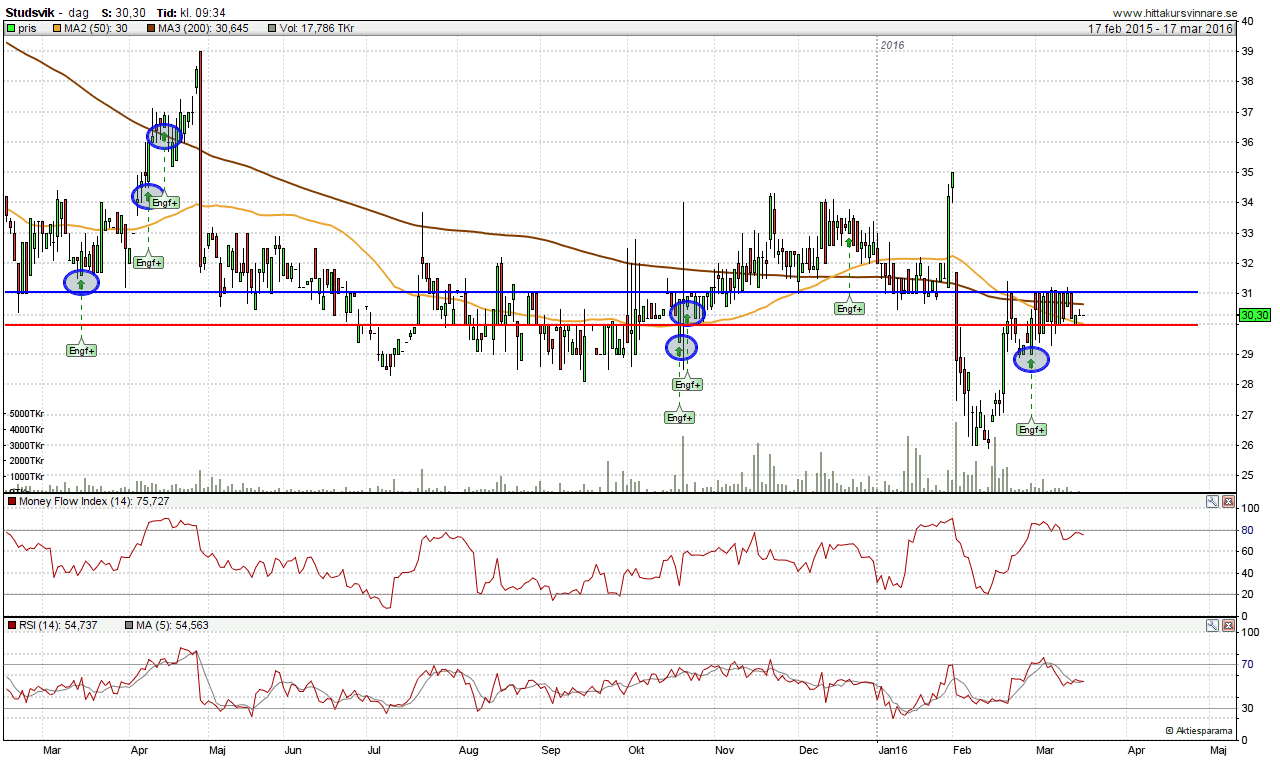Close the Money Flow Index panel
This screenshot has width=1280, height=763.
coord(1228,501)
